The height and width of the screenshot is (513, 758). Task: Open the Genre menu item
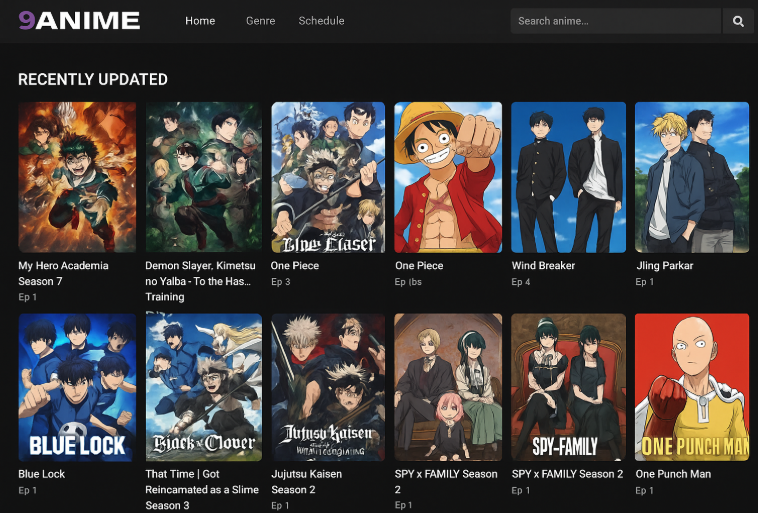(260, 21)
